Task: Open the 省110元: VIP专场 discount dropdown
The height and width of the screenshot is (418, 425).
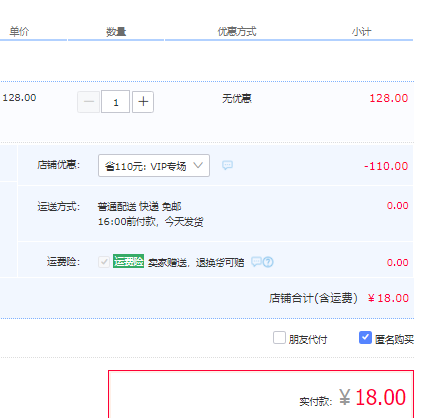Action: pyautogui.click(x=154, y=165)
